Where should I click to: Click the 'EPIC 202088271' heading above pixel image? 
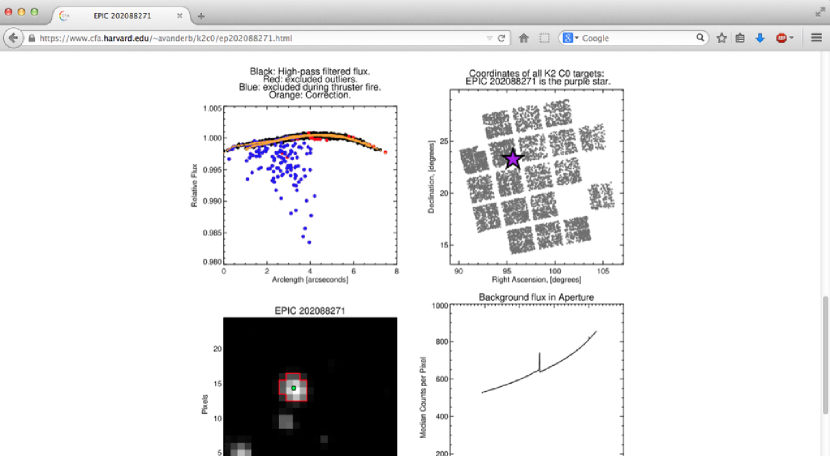(310, 311)
